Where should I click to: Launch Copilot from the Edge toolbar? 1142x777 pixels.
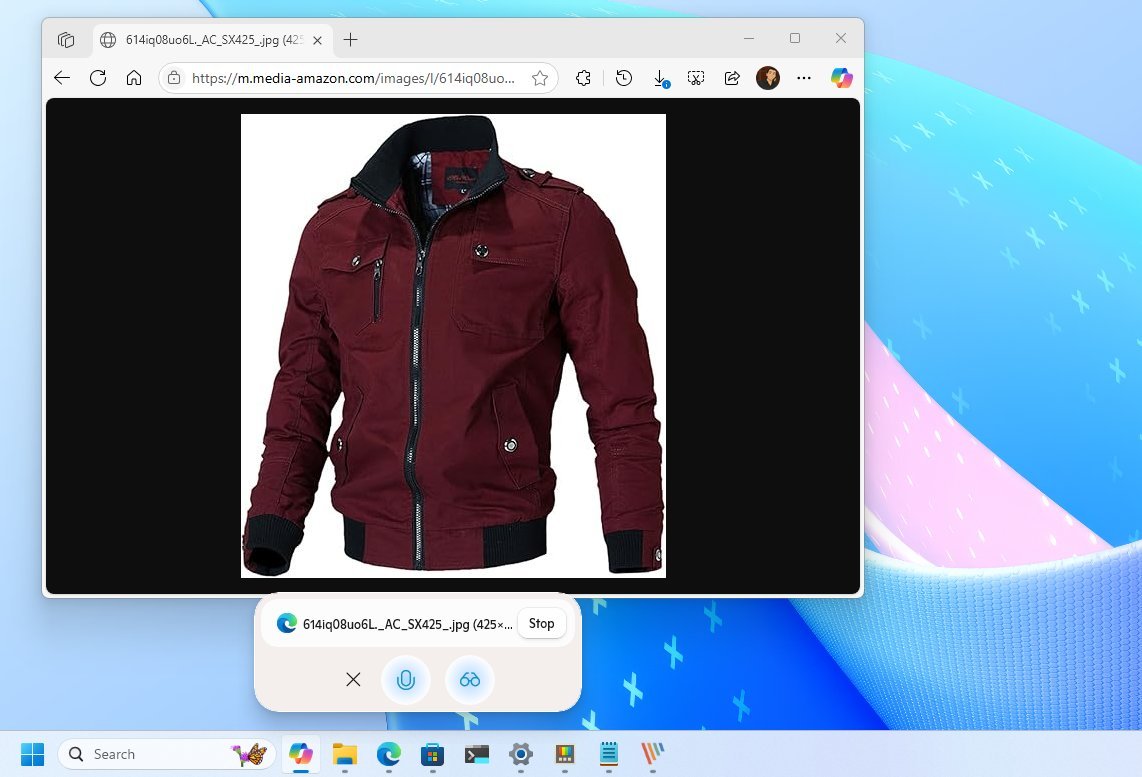coord(840,77)
